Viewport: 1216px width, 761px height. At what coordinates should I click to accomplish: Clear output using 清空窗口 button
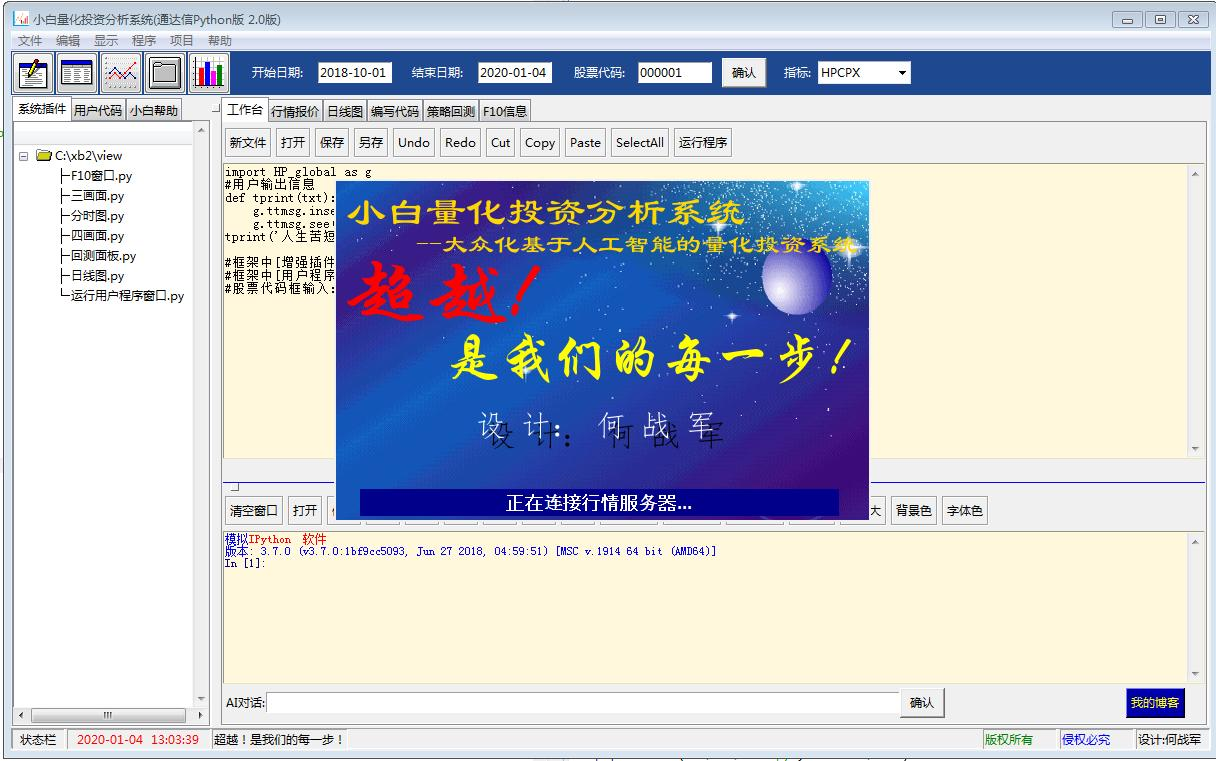pyautogui.click(x=252, y=510)
